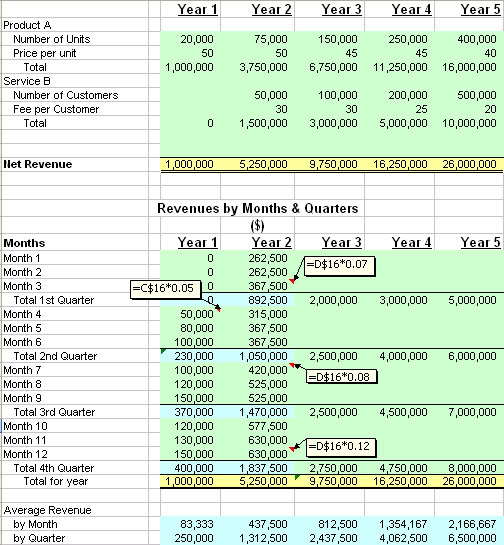Select Total 2nd Quarter value 230,000

194,356
